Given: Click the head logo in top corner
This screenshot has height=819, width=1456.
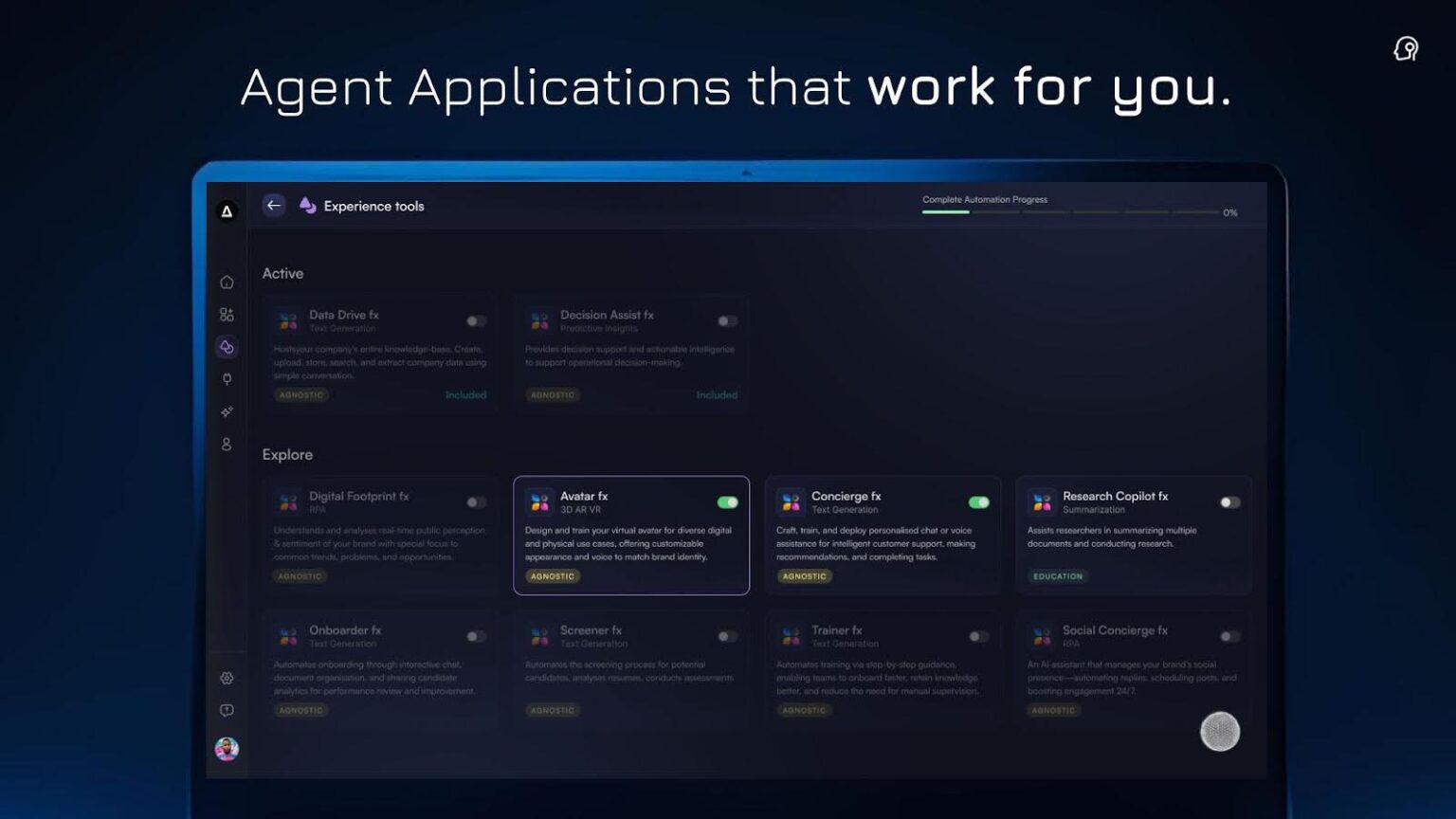Looking at the screenshot, I should [1406, 48].
